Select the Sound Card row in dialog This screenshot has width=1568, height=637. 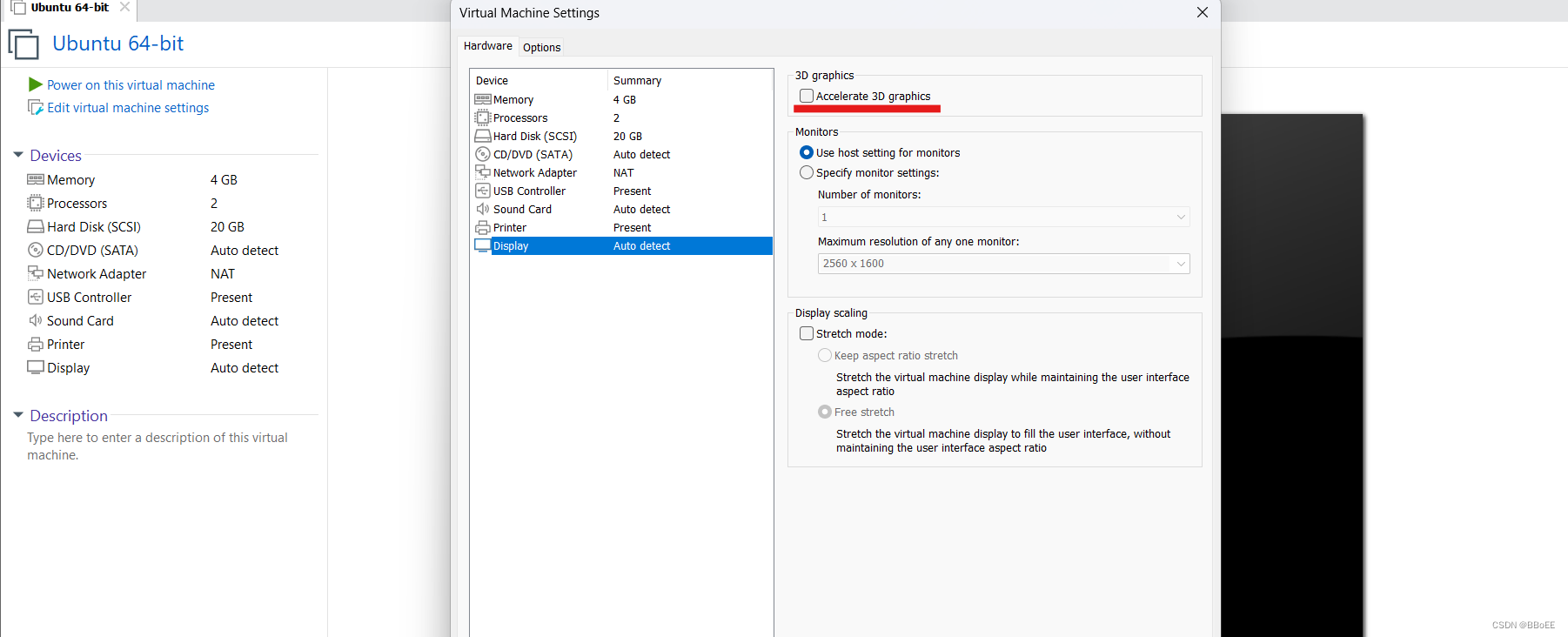pos(621,209)
